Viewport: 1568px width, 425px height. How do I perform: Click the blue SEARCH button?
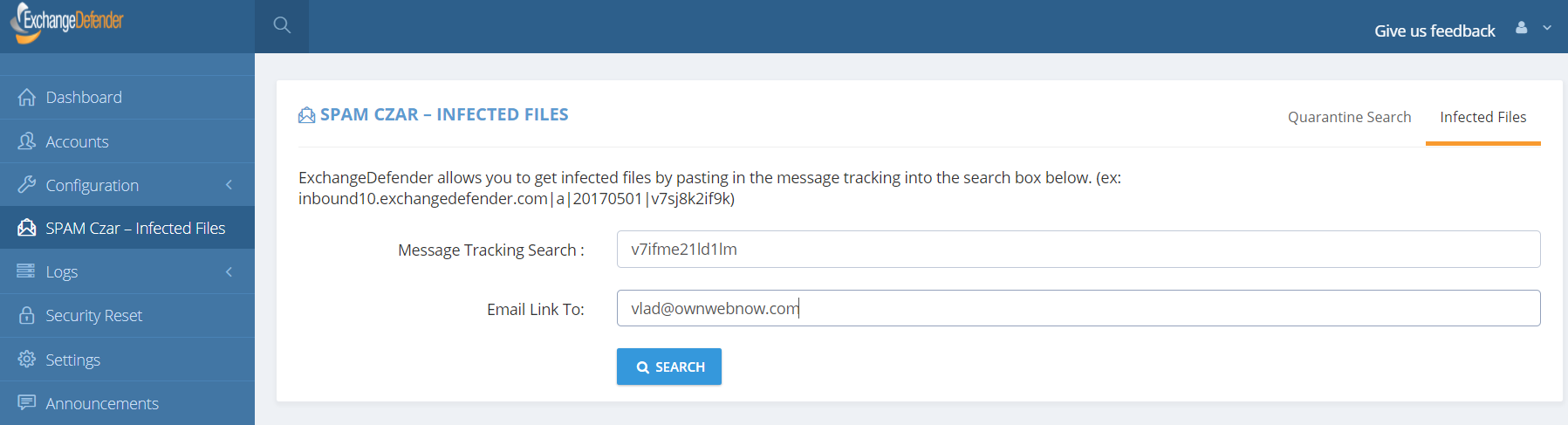click(669, 367)
